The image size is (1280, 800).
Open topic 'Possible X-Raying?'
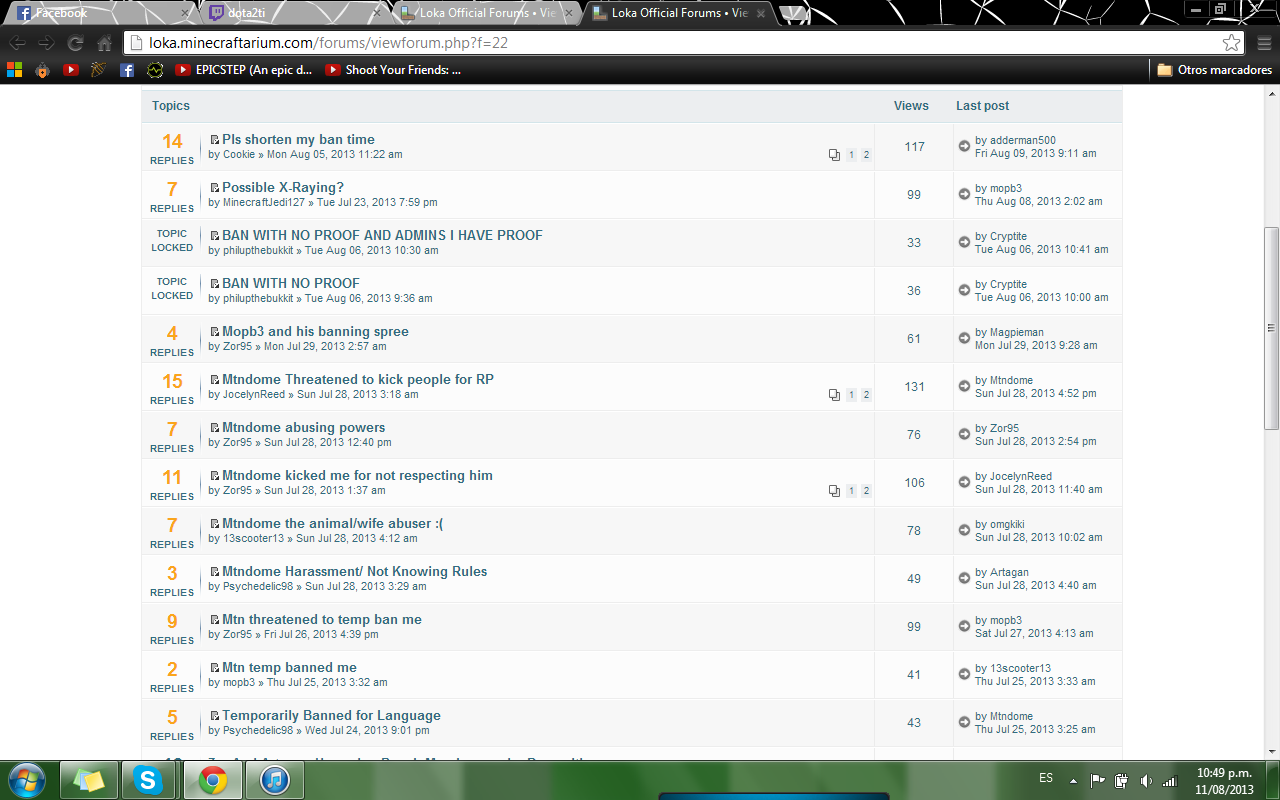(282, 187)
